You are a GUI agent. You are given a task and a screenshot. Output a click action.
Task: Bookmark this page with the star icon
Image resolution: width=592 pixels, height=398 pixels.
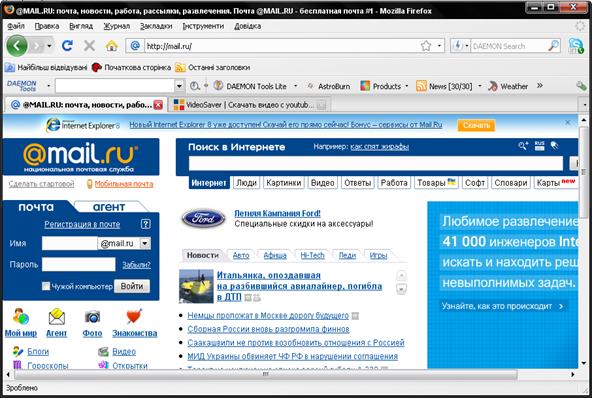(x=426, y=46)
